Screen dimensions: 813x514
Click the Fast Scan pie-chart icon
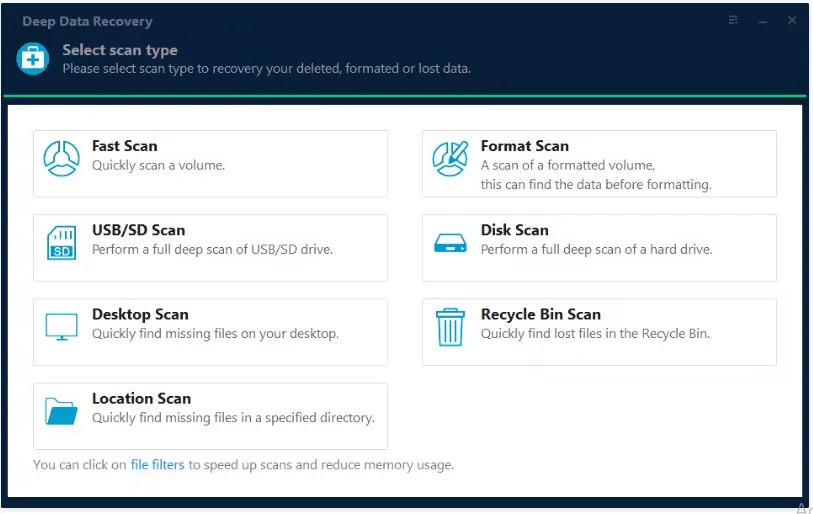[61, 159]
